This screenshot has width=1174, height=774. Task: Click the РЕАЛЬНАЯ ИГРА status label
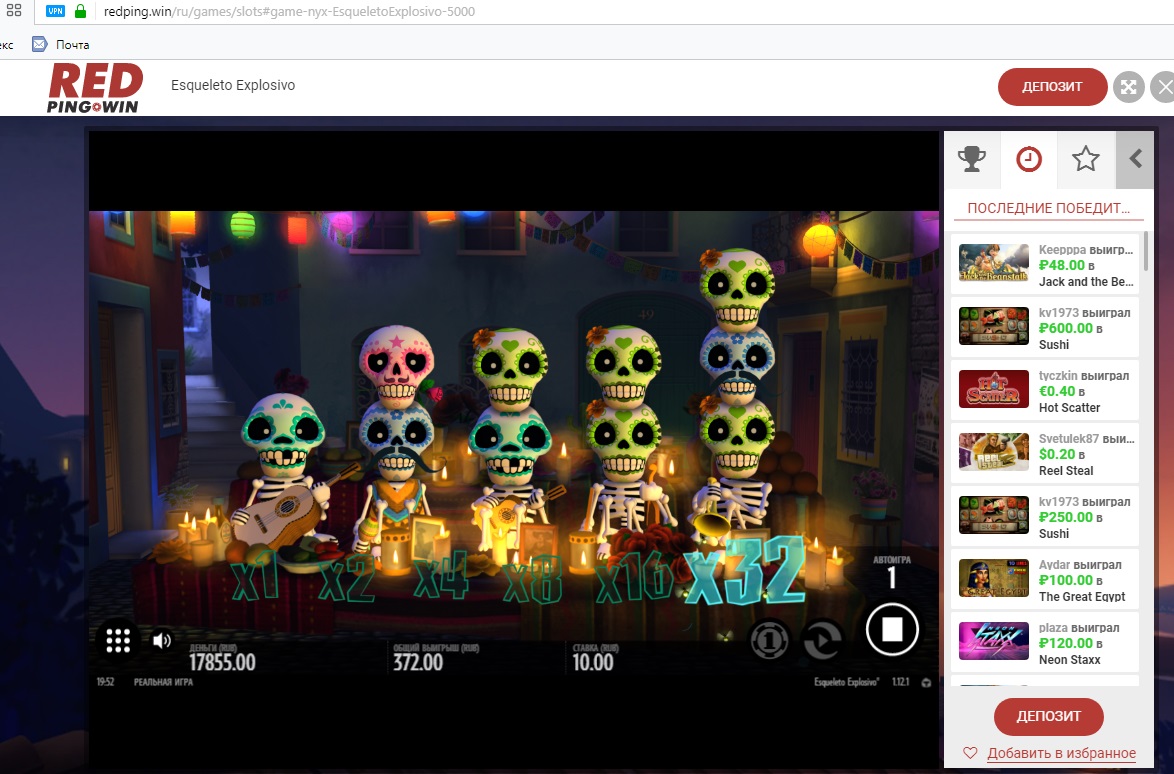[x=163, y=682]
